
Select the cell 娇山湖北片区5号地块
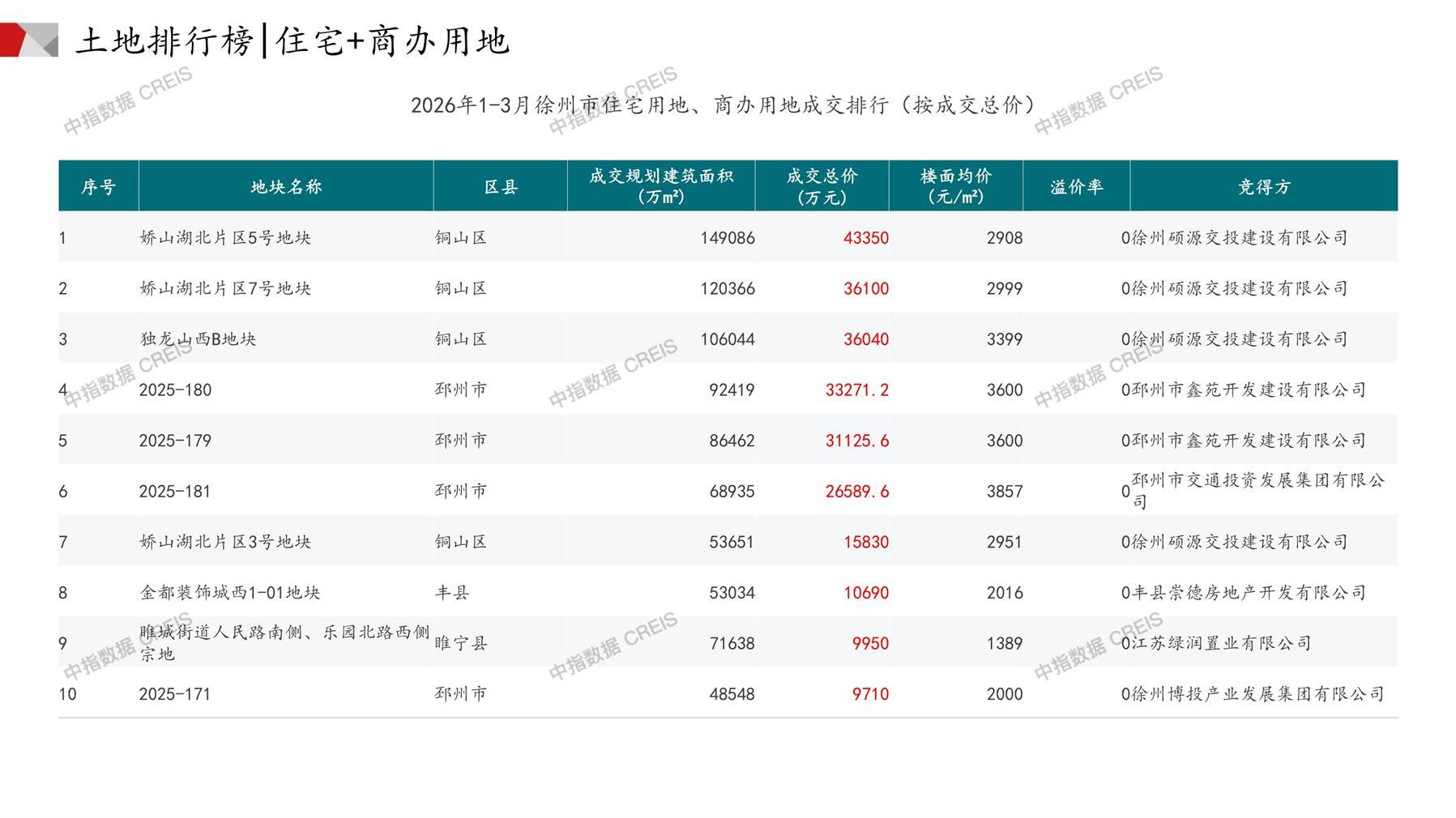pos(225,238)
